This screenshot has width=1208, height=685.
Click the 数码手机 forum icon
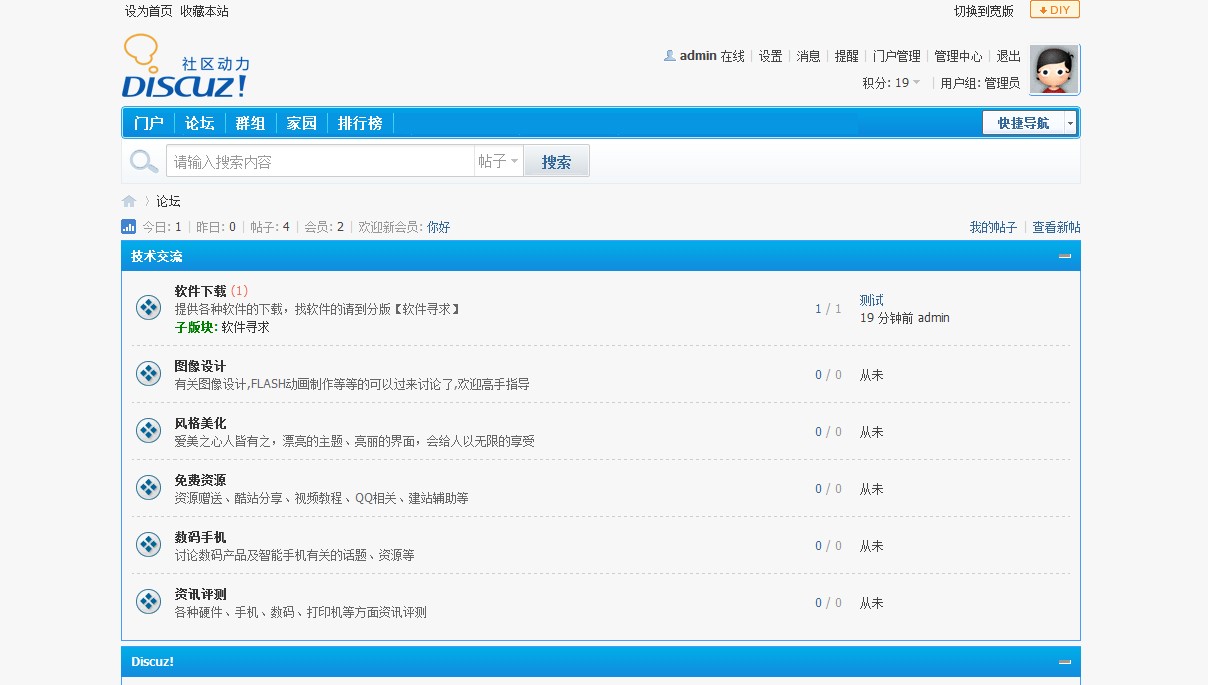click(148, 545)
